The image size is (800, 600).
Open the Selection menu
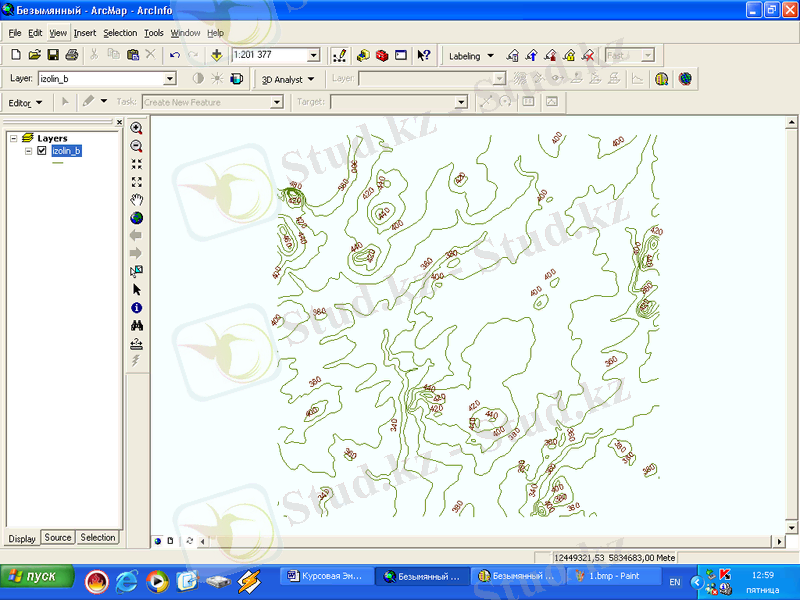120,33
